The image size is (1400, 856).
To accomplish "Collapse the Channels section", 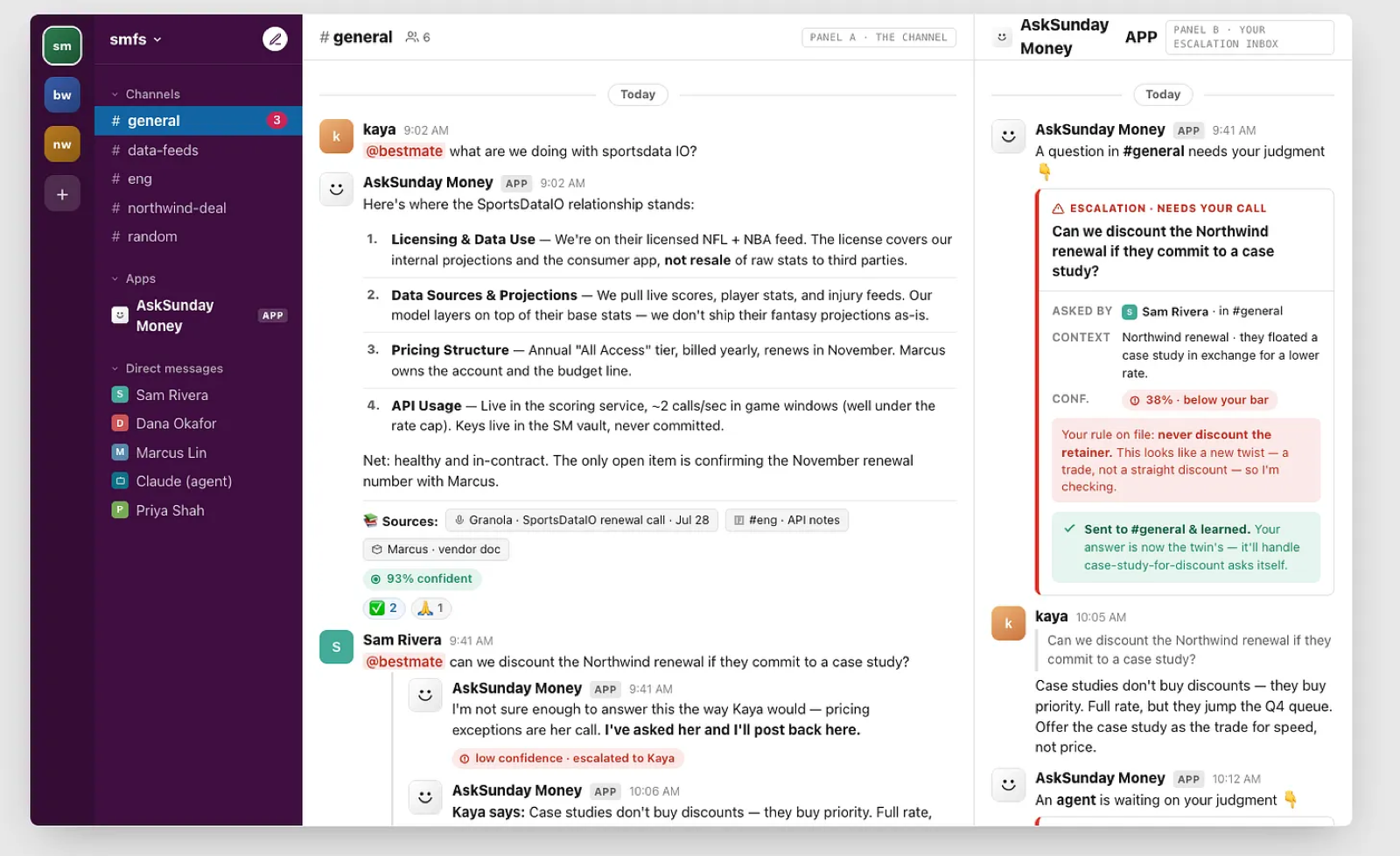I will pyautogui.click(x=145, y=94).
